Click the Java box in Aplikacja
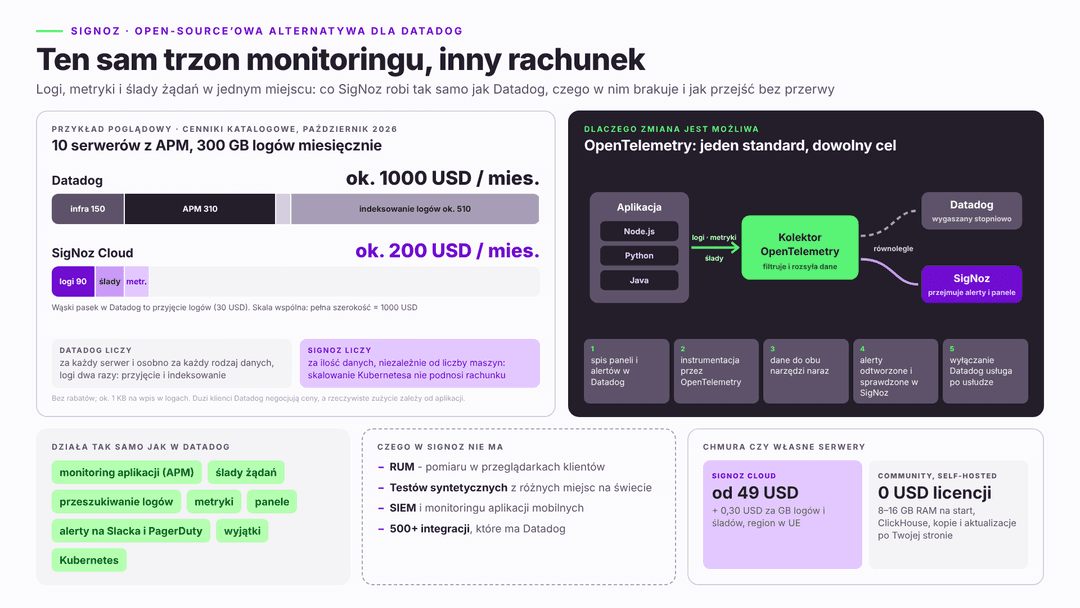1080x608 pixels. pyautogui.click(x=639, y=280)
